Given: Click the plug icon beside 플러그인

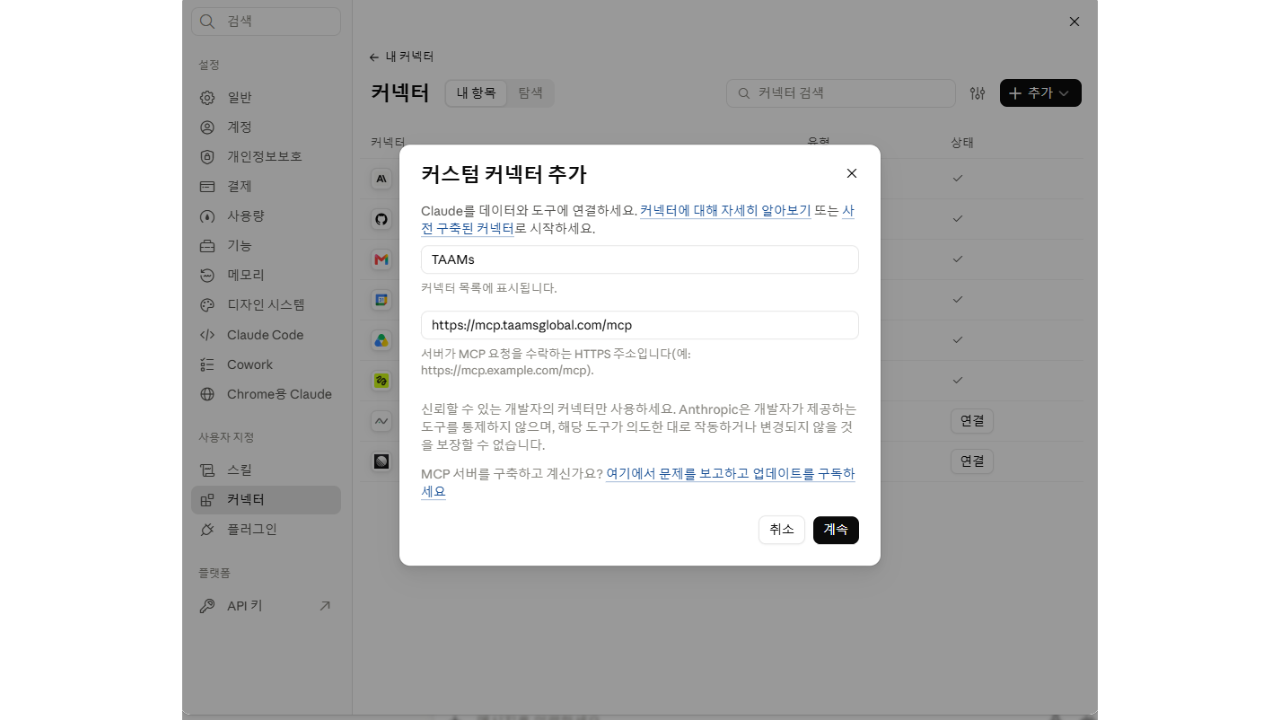Looking at the screenshot, I should [207, 529].
